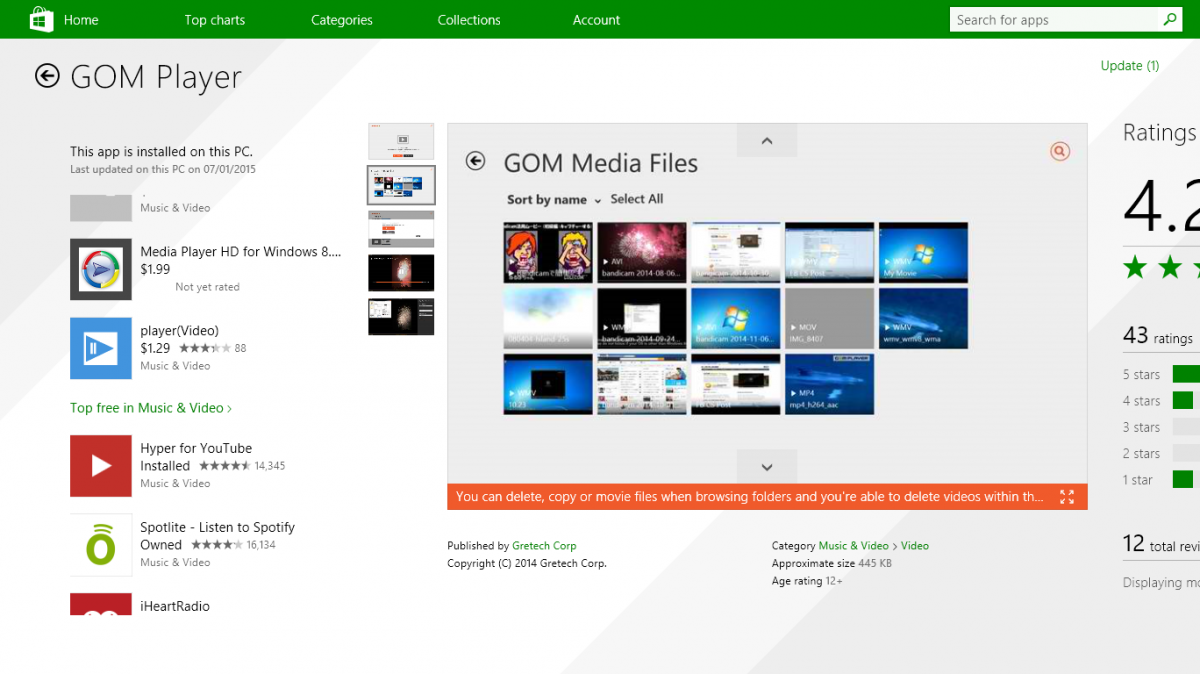The height and width of the screenshot is (674, 1200).
Task: Click the MP4 mp4_h264_aac video tile
Action: pos(829,384)
